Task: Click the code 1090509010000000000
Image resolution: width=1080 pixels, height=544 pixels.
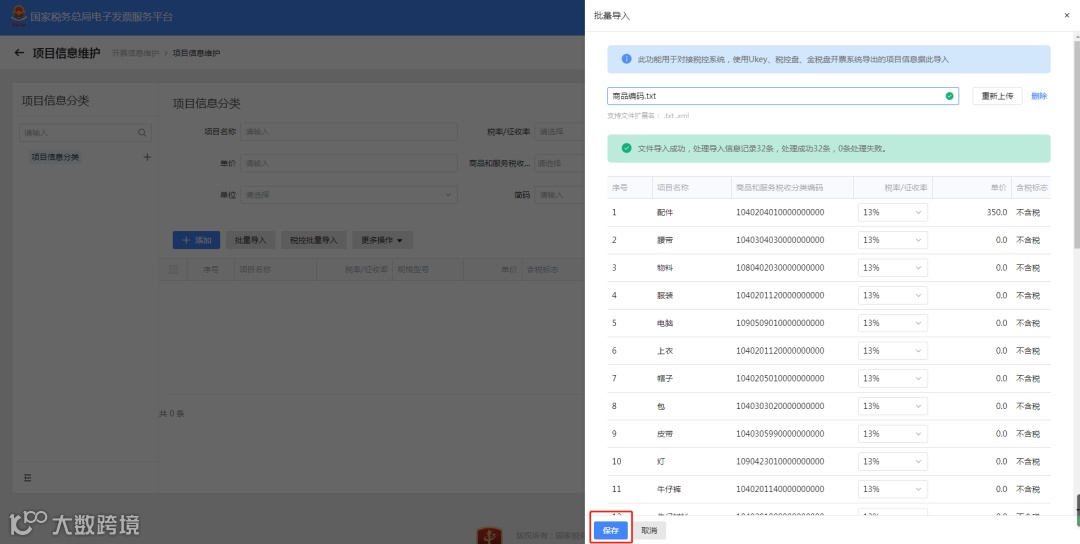Action: pyautogui.click(x=780, y=323)
